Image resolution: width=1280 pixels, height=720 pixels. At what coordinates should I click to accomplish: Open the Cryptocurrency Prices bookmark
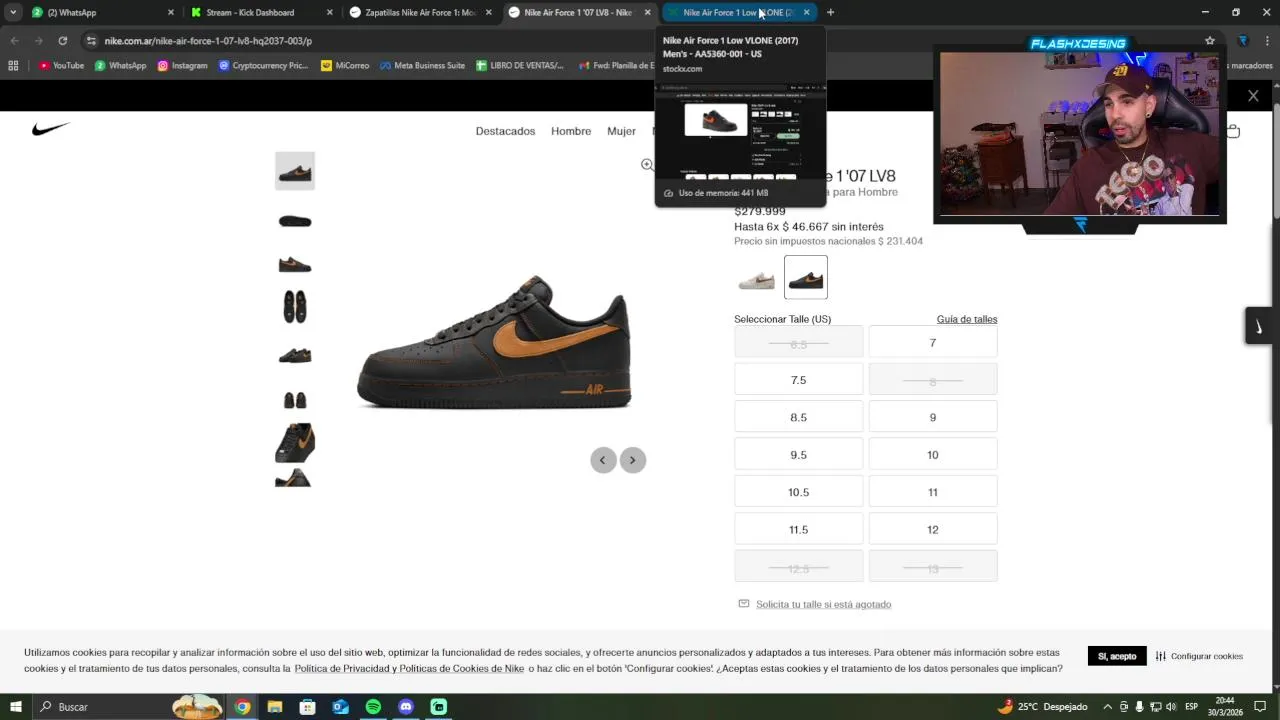click(x=263, y=66)
